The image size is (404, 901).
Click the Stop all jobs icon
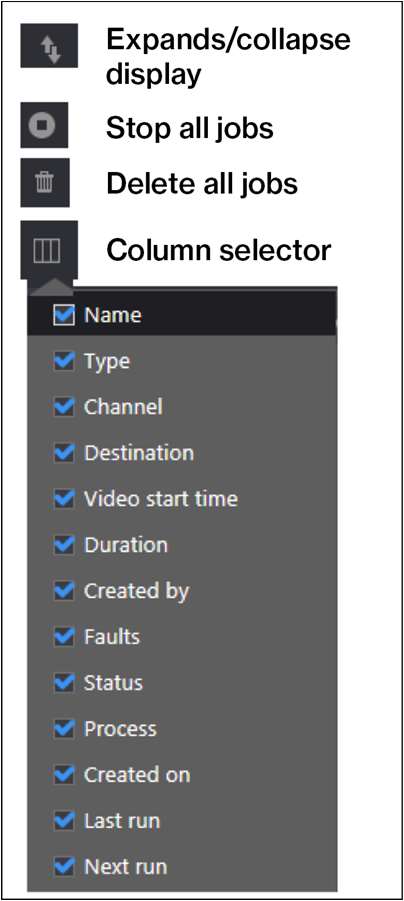[44, 125]
